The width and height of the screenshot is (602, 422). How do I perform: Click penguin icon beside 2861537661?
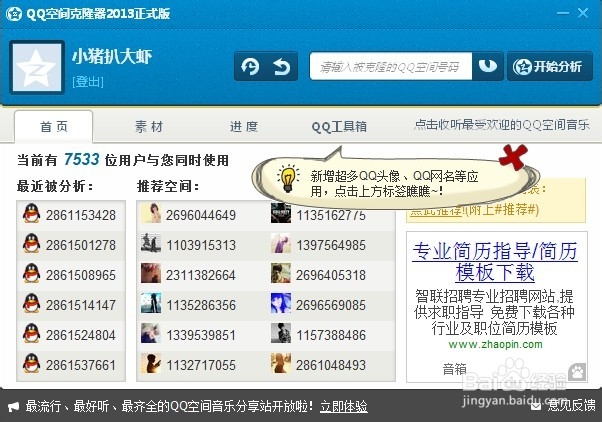[x=31, y=363]
